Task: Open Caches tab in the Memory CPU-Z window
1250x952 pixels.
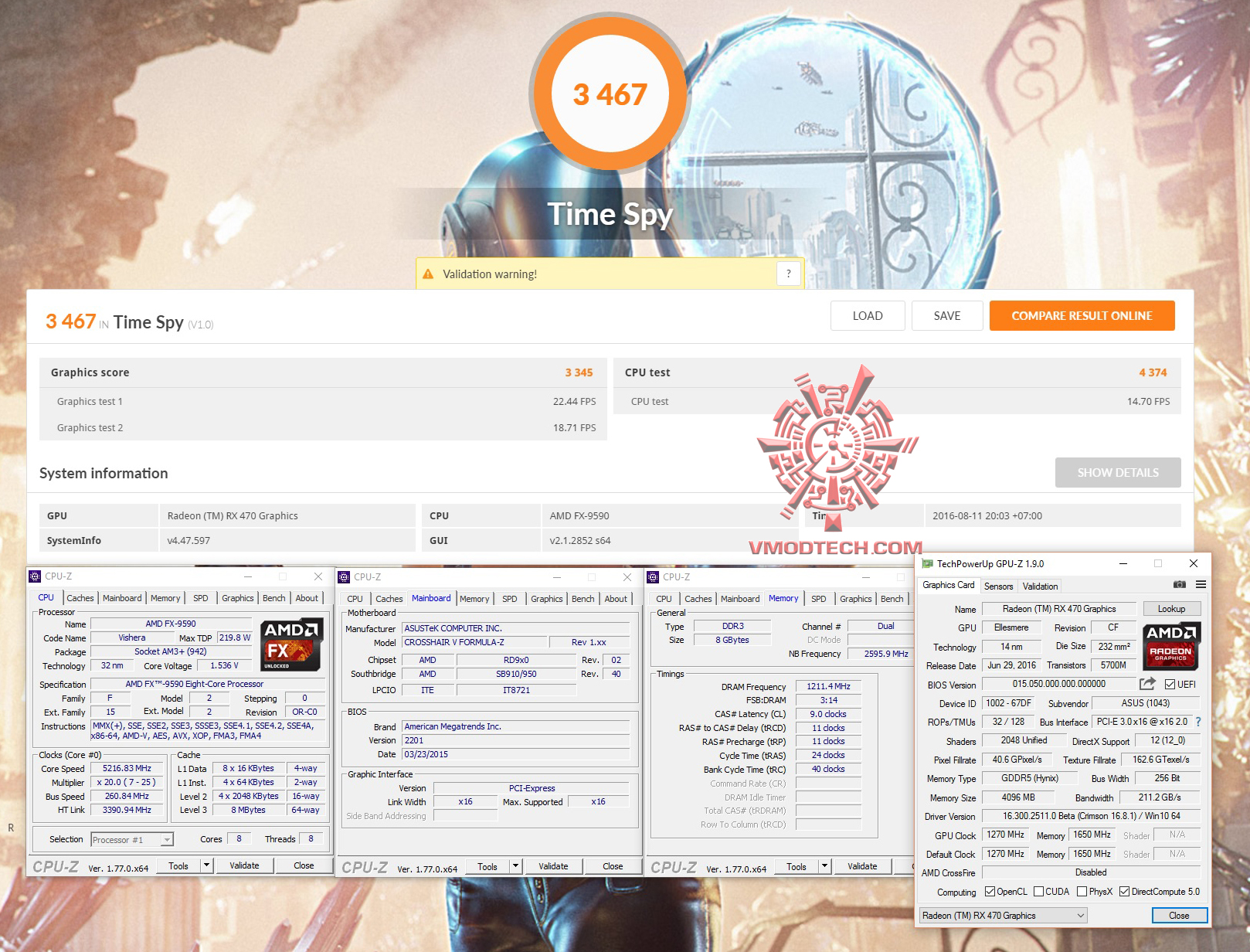Action: [x=698, y=599]
